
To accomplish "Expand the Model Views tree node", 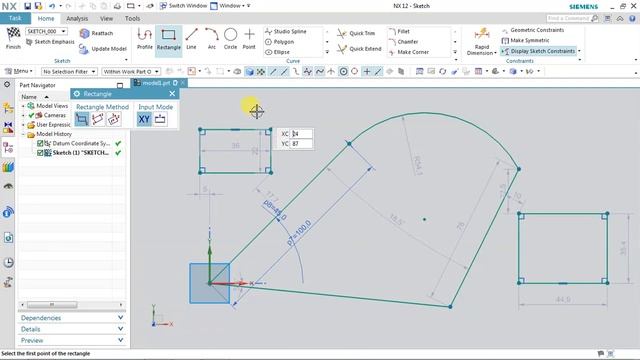I will click(23, 106).
